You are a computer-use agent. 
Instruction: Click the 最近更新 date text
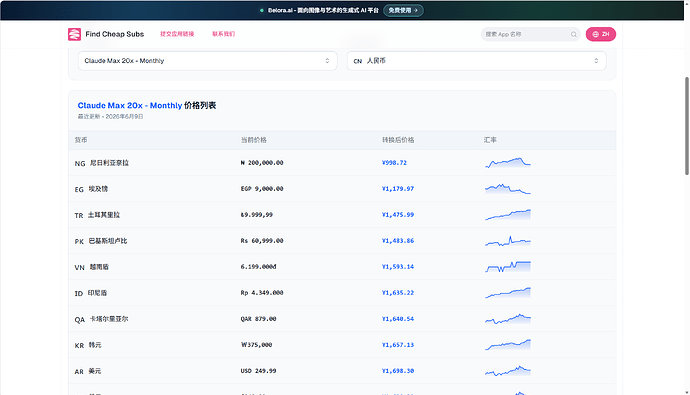[110, 117]
